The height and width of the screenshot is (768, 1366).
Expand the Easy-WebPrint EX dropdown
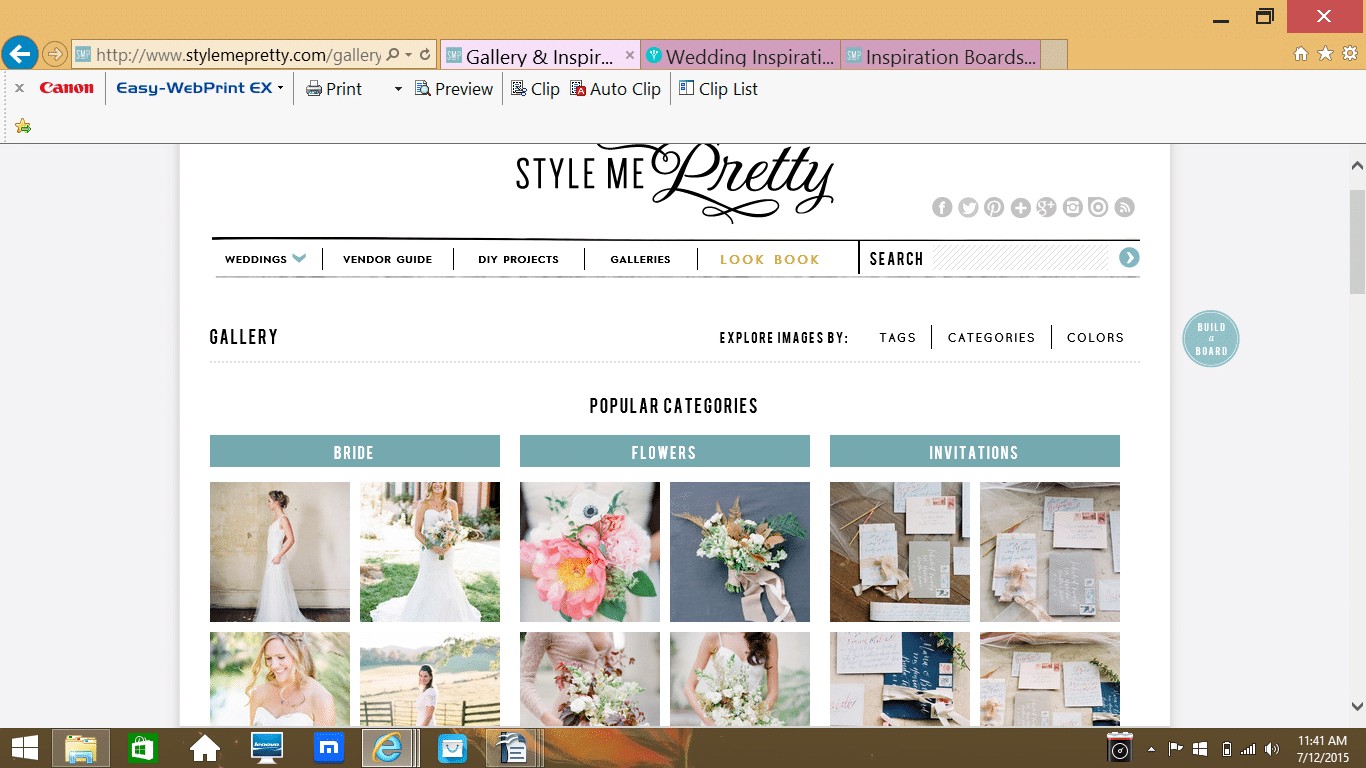point(280,89)
